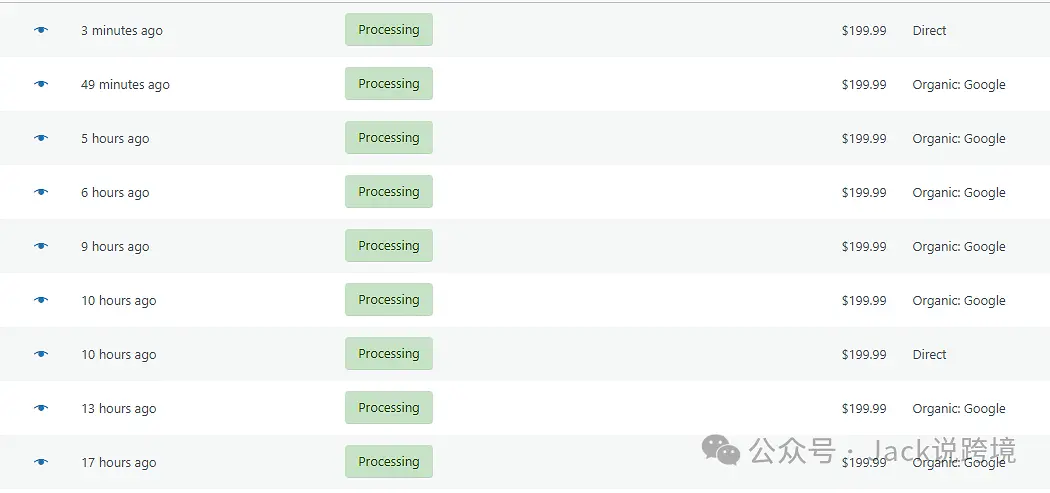Show preview for the 6 hours ago order
The image size is (1050, 493).
click(x=41, y=192)
